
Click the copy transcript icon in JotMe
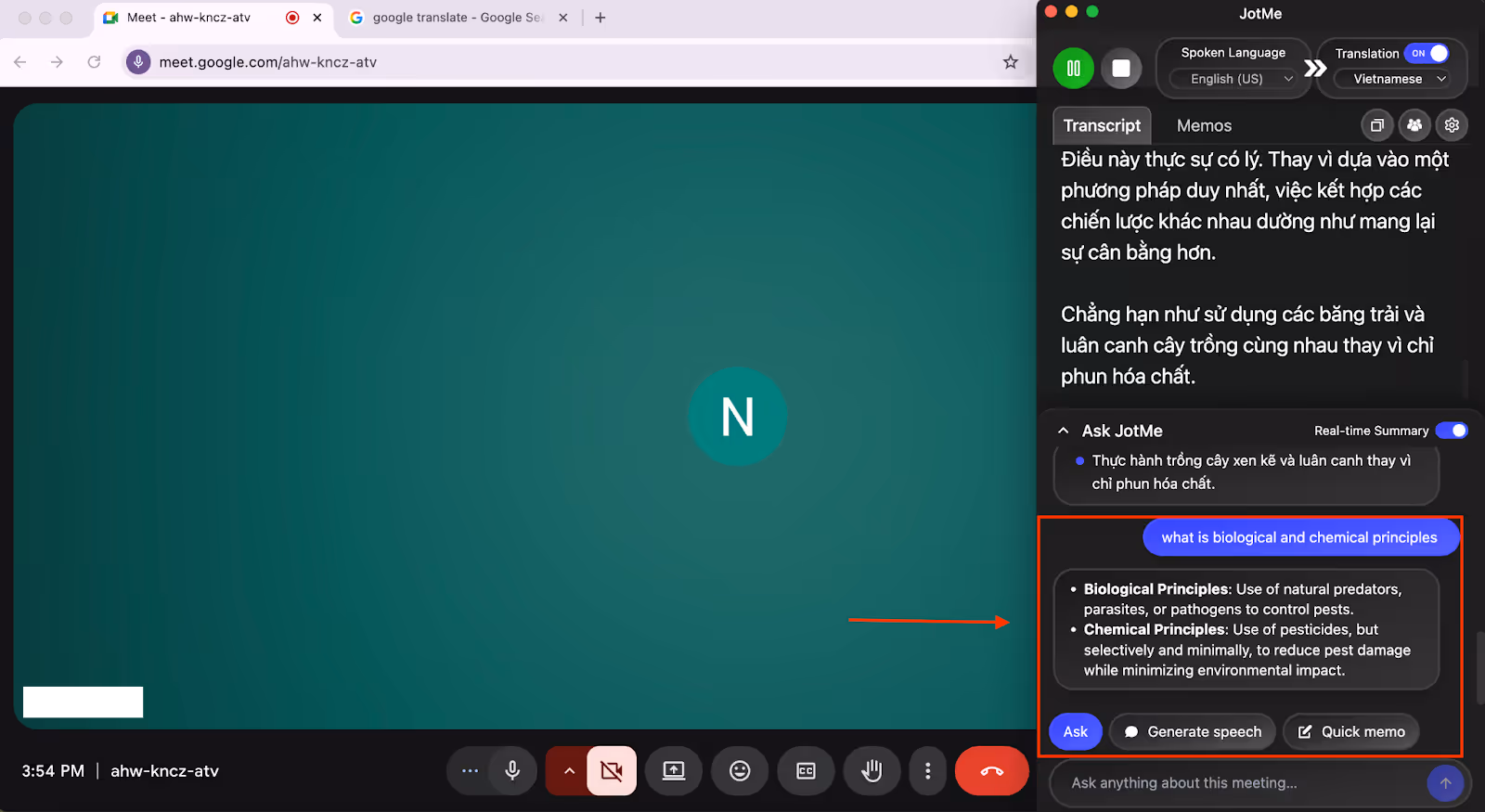pyautogui.click(x=1377, y=124)
